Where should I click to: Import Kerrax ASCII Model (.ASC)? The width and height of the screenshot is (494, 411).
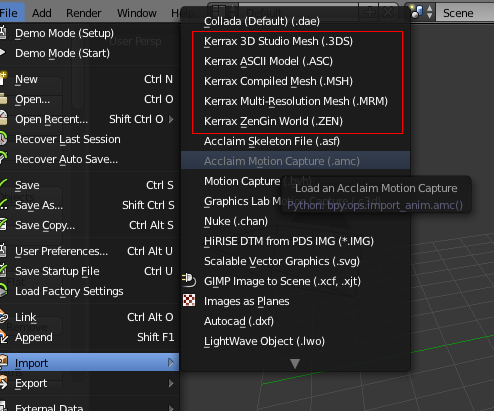pos(295,61)
